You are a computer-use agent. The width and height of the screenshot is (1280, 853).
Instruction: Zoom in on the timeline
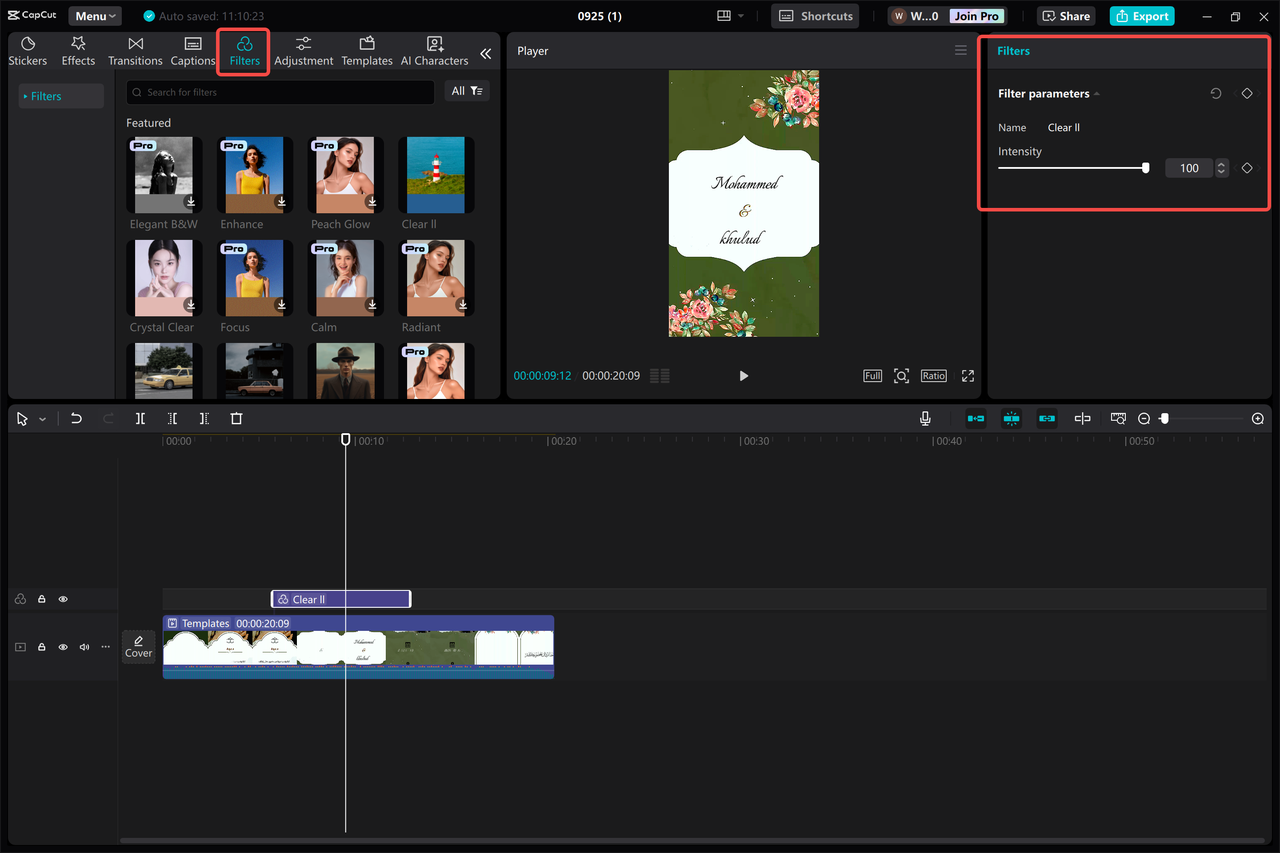pos(1257,418)
